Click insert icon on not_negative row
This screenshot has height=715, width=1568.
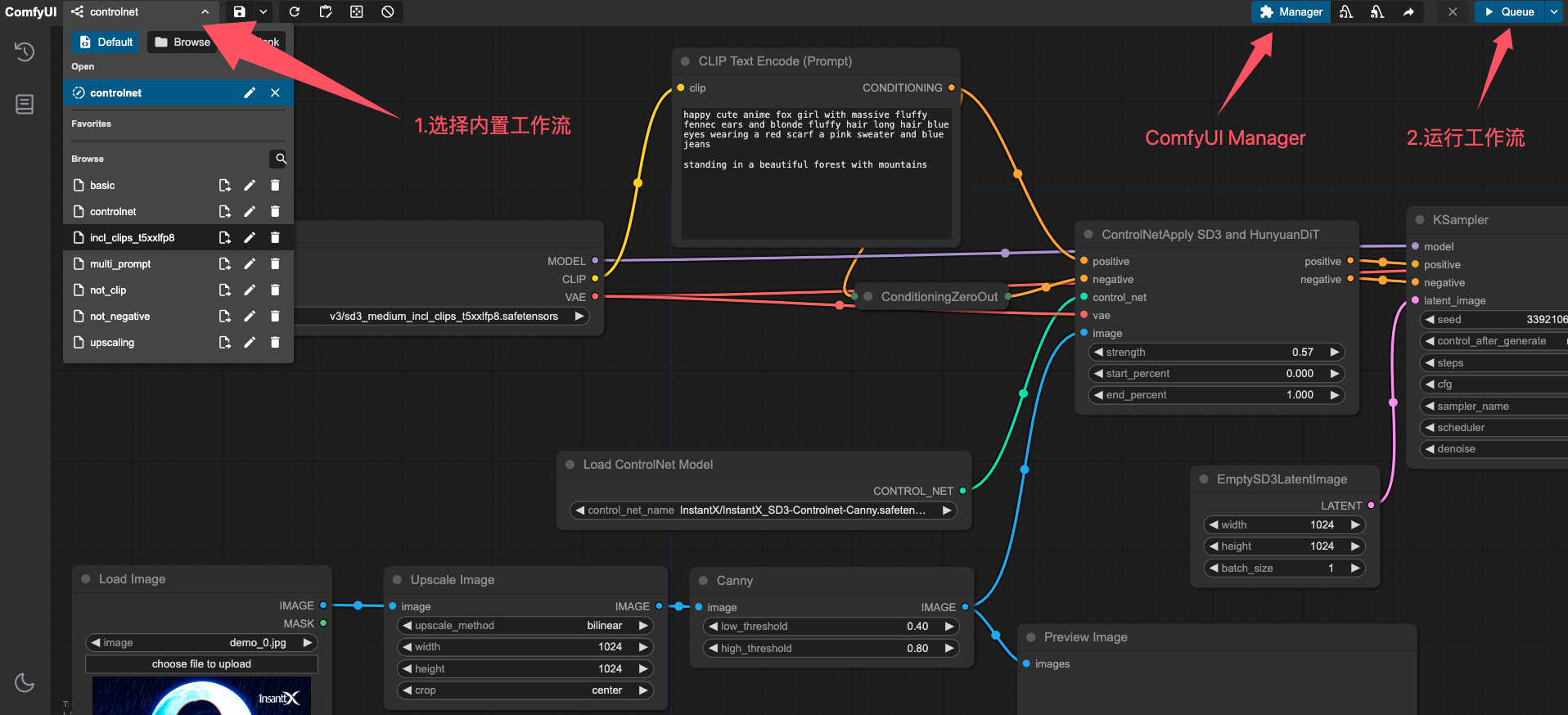tap(224, 316)
